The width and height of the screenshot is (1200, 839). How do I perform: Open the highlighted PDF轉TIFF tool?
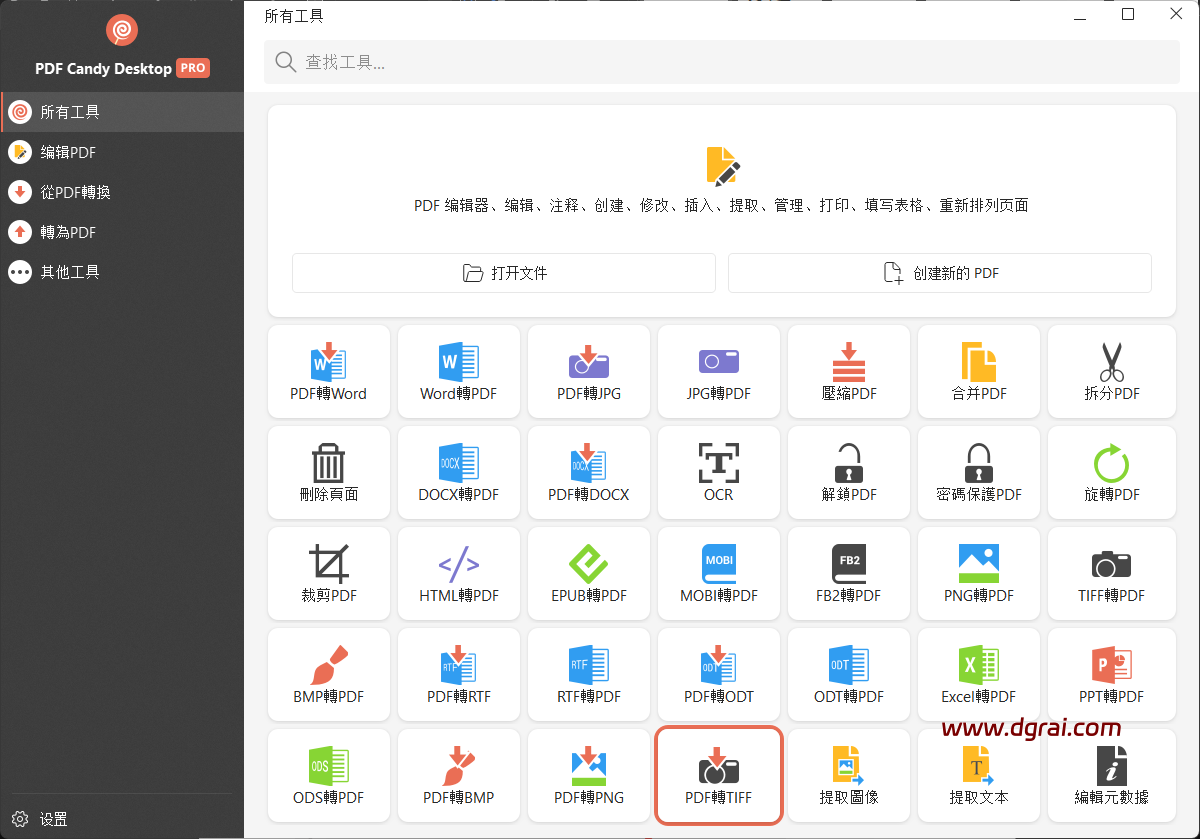718,775
